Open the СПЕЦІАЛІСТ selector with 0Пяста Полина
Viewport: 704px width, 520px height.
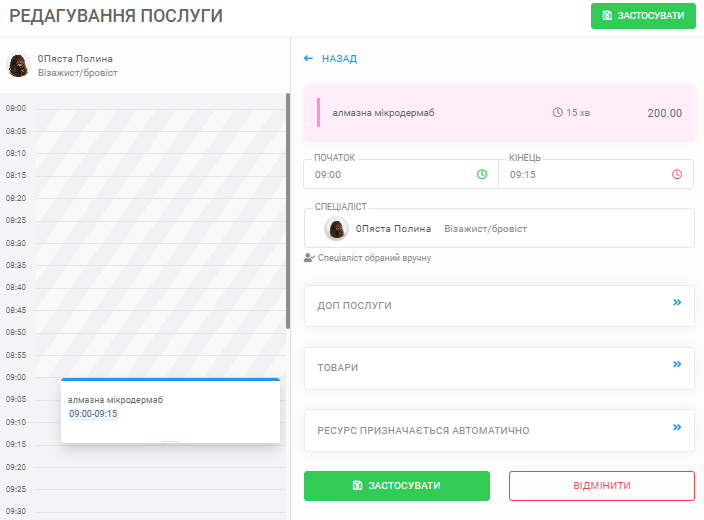(499, 228)
